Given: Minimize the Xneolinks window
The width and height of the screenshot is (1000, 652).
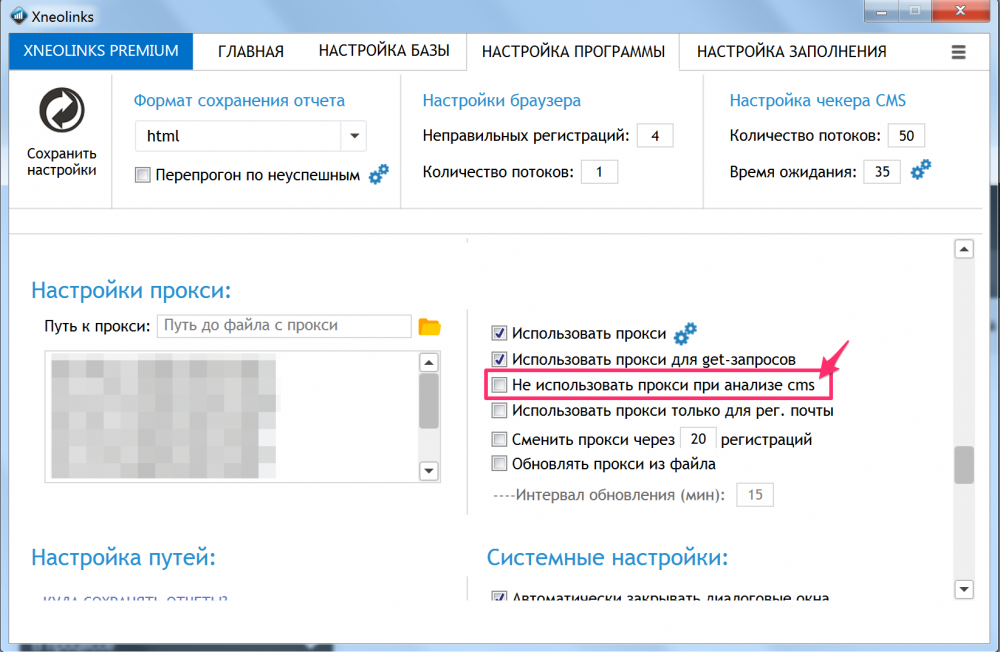Looking at the screenshot, I should coord(881,11).
